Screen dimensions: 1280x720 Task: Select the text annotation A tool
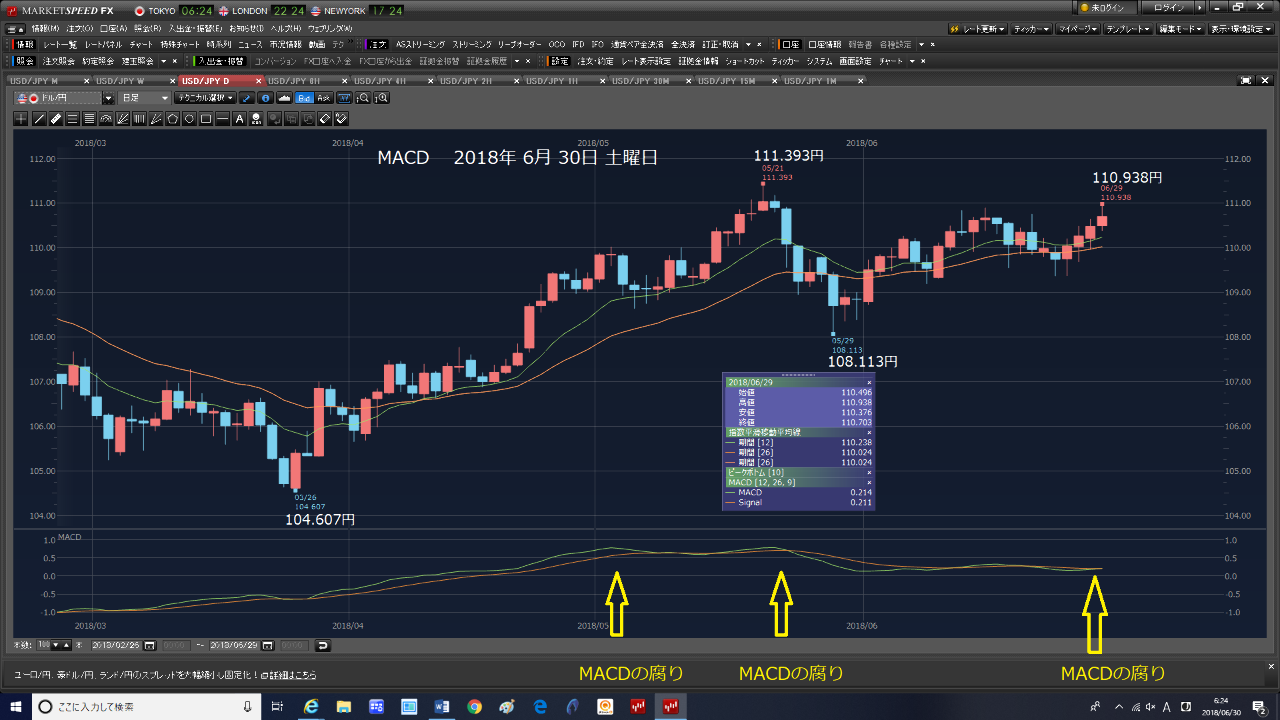pyautogui.click(x=239, y=119)
